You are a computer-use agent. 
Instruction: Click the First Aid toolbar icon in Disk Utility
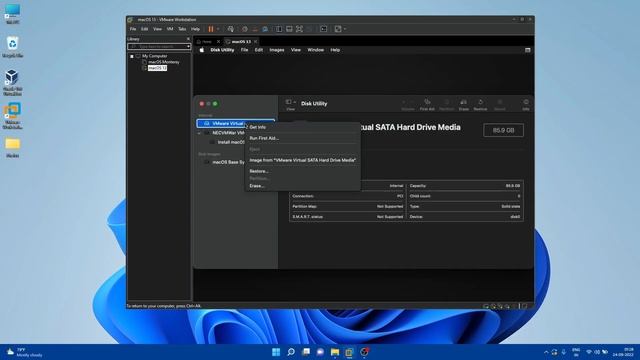[x=427, y=104]
